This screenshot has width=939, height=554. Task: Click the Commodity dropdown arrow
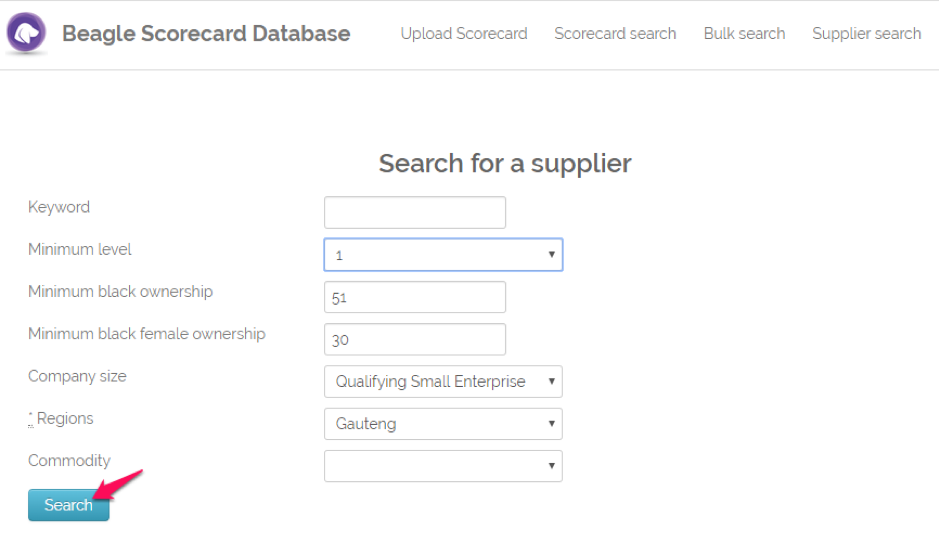552,465
